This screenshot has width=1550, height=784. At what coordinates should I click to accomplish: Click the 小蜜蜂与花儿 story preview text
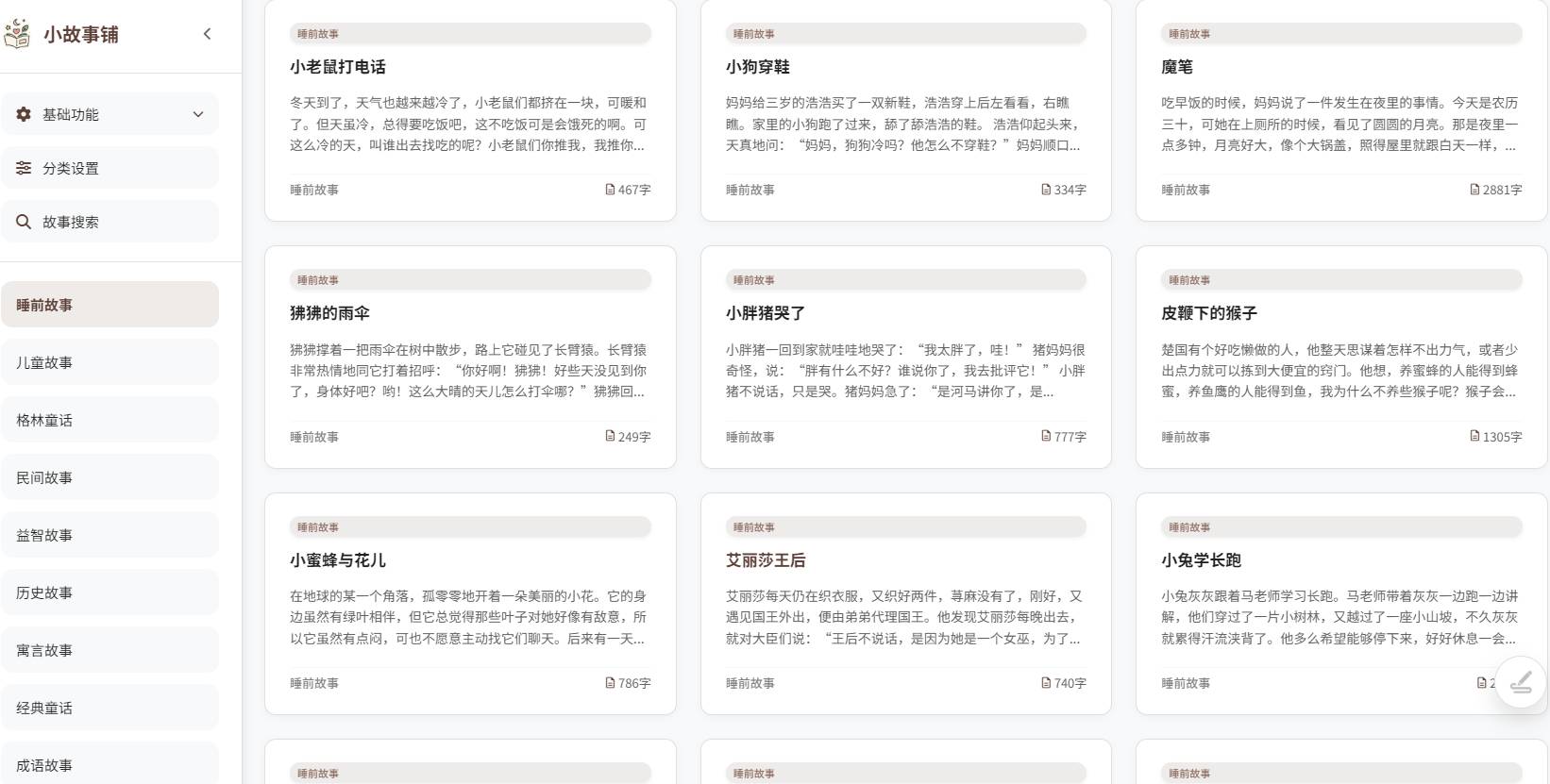(x=468, y=617)
